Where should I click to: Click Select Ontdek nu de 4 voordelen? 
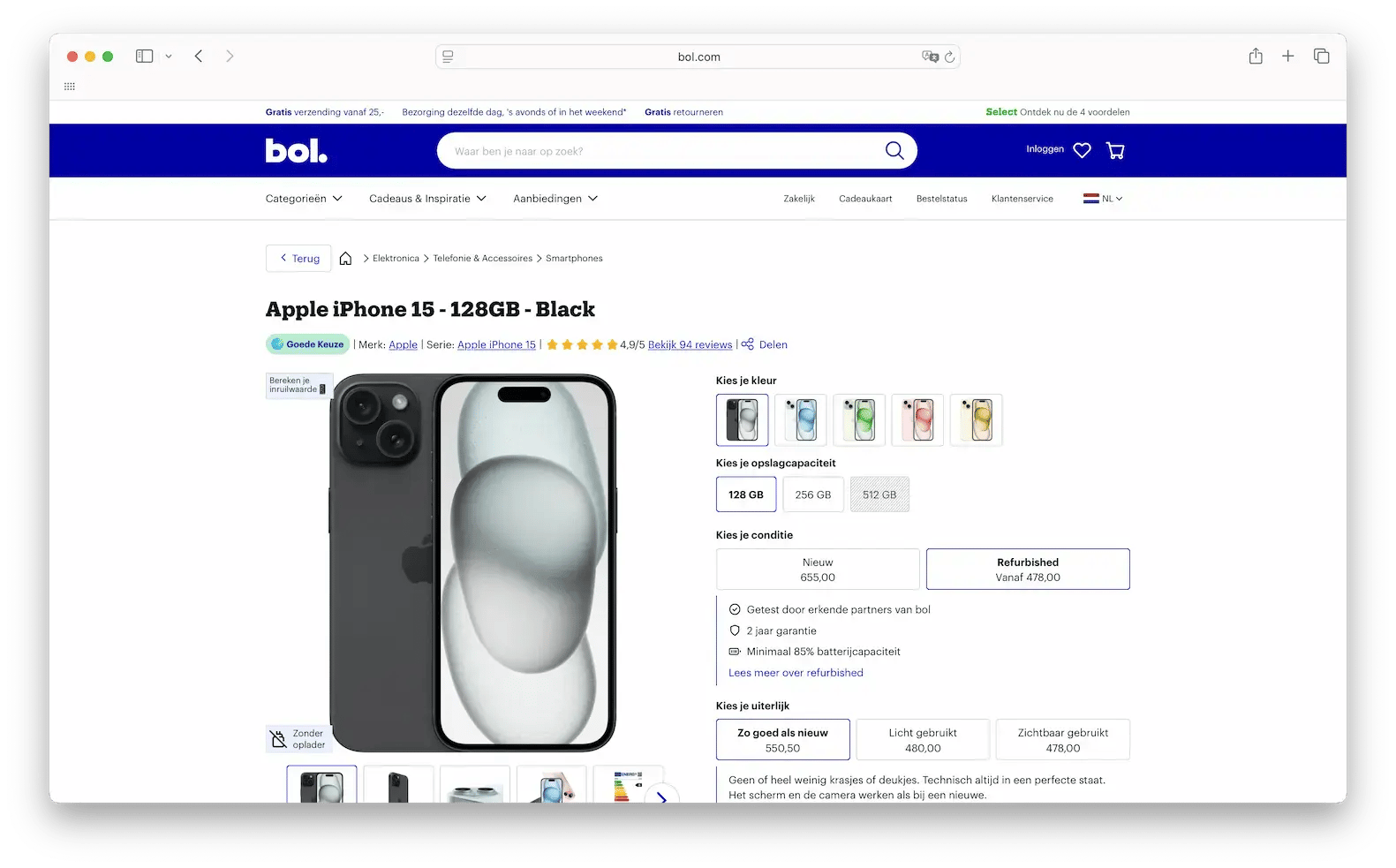click(x=1058, y=112)
